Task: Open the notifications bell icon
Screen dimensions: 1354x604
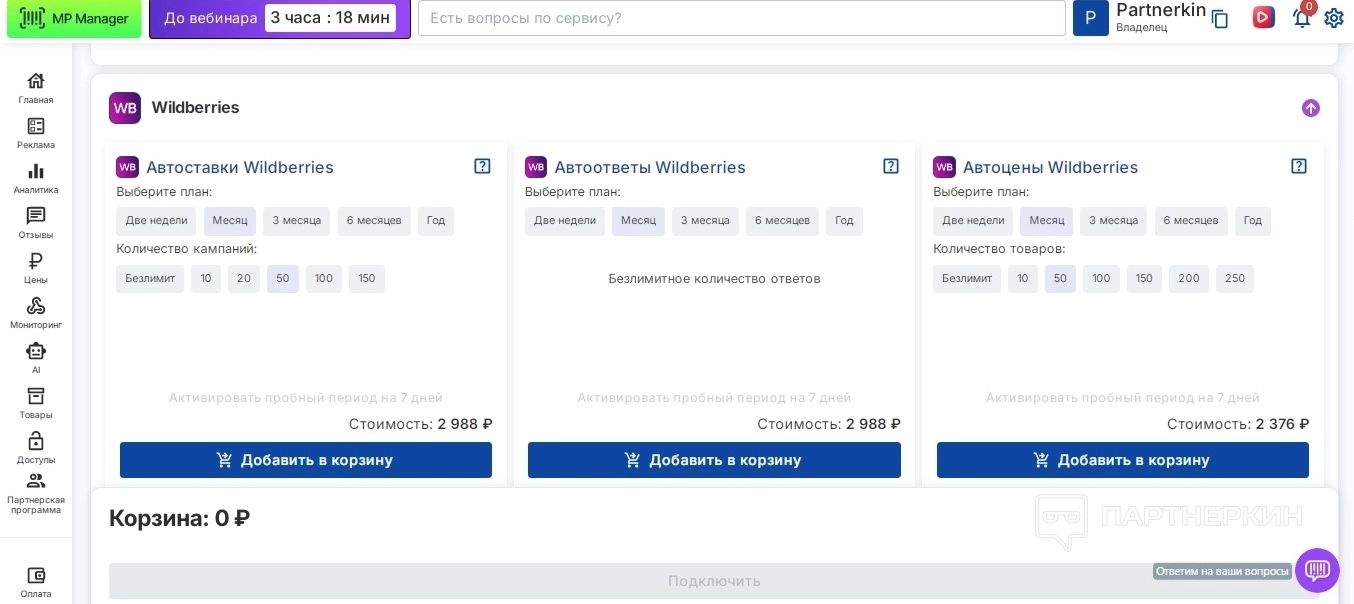Action: [1301, 17]
